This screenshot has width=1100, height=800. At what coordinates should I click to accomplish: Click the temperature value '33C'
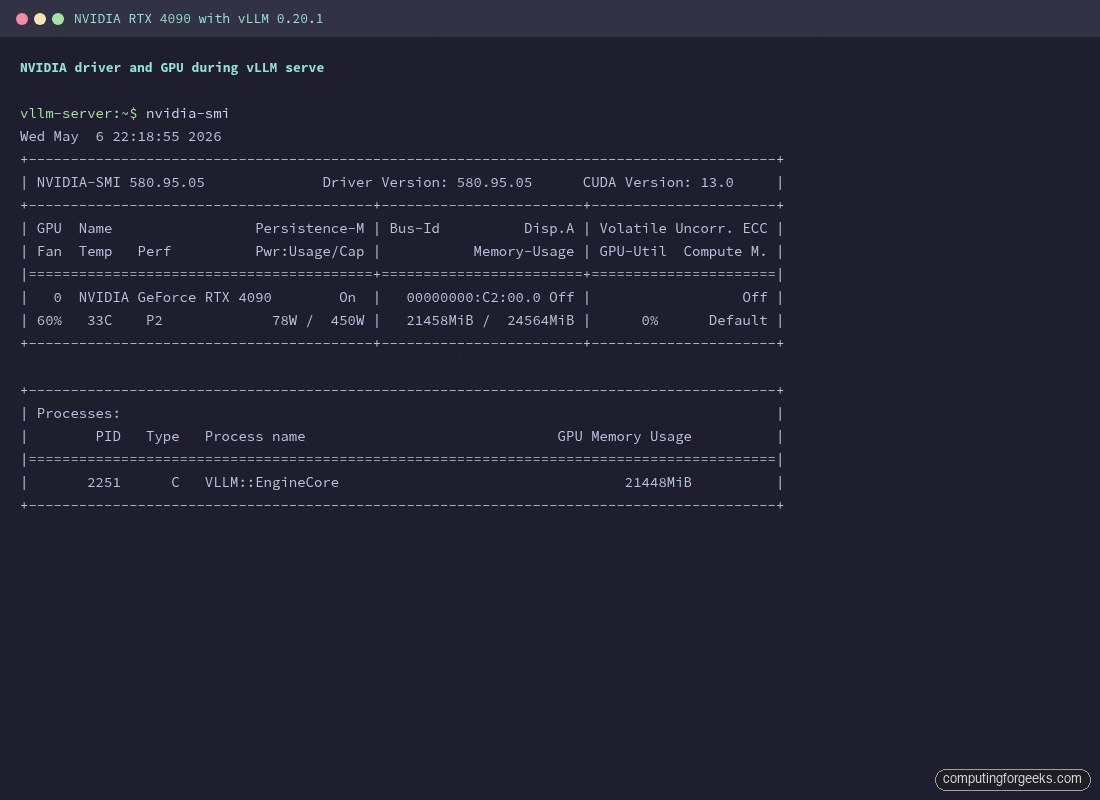[100, 321]
